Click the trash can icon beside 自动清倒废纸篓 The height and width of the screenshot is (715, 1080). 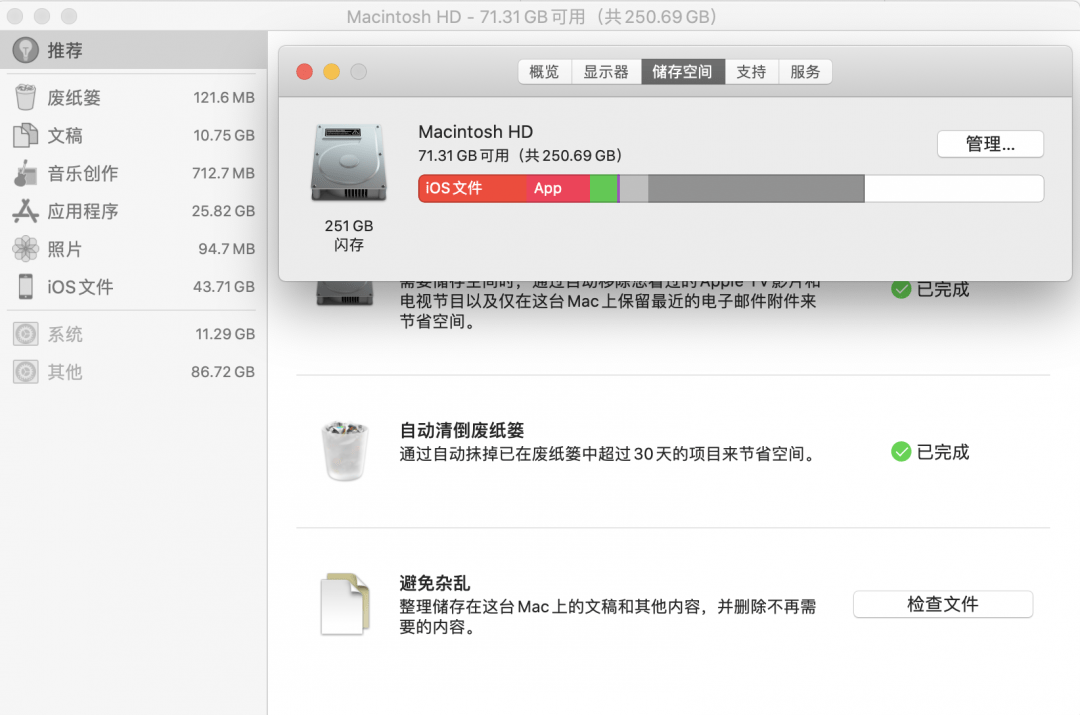coord(345,450)
